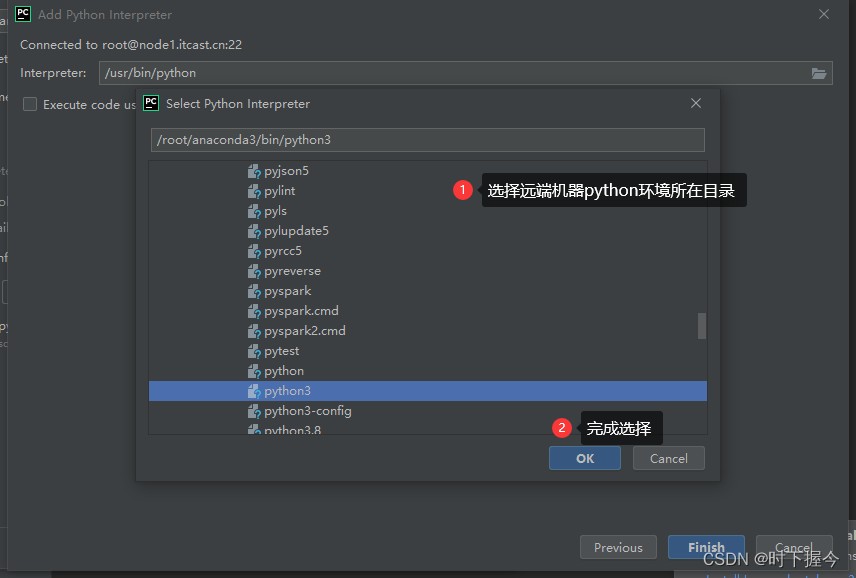Open the interpreter path folder browse icon
This screenshot has width=856, height=578.
click(x=818, y=73)
